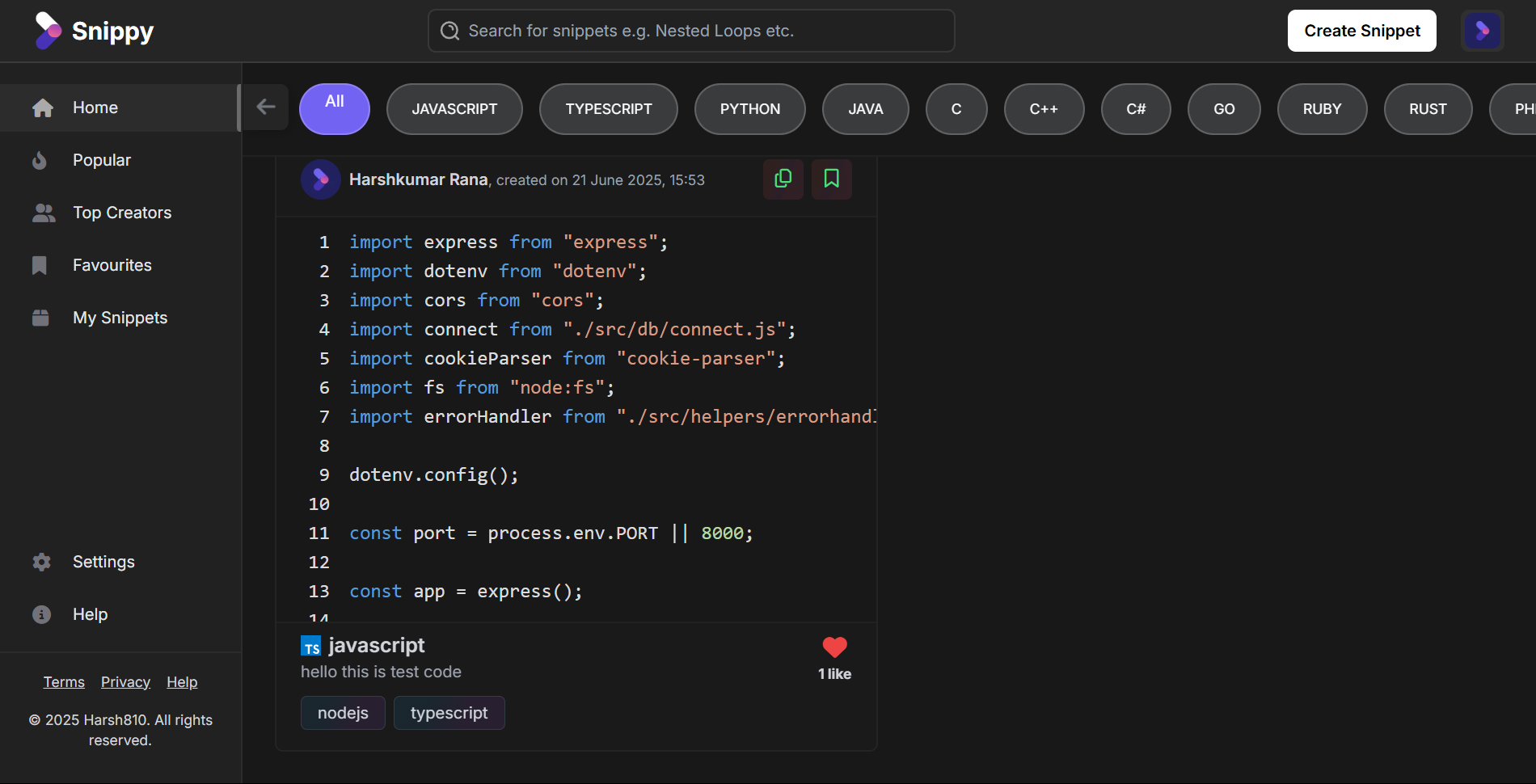
Task: Open Settings in the sidebar
Action: coord(120,562)
